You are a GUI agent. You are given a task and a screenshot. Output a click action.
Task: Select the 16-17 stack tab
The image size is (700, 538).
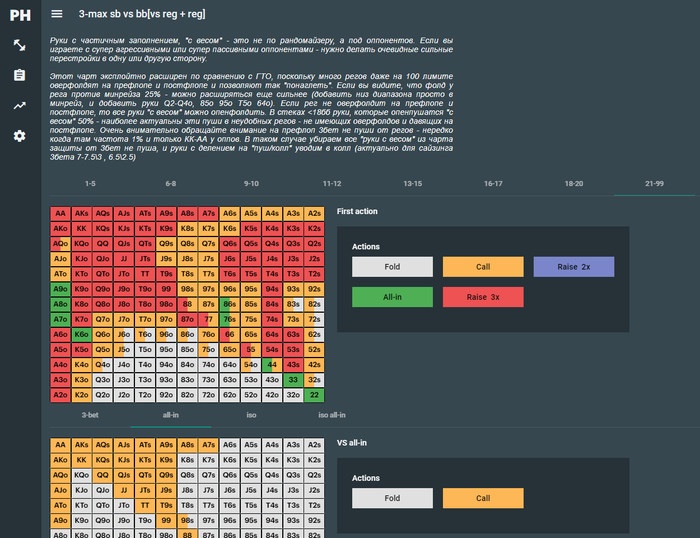pyautogui.click(x=493, y=184)
